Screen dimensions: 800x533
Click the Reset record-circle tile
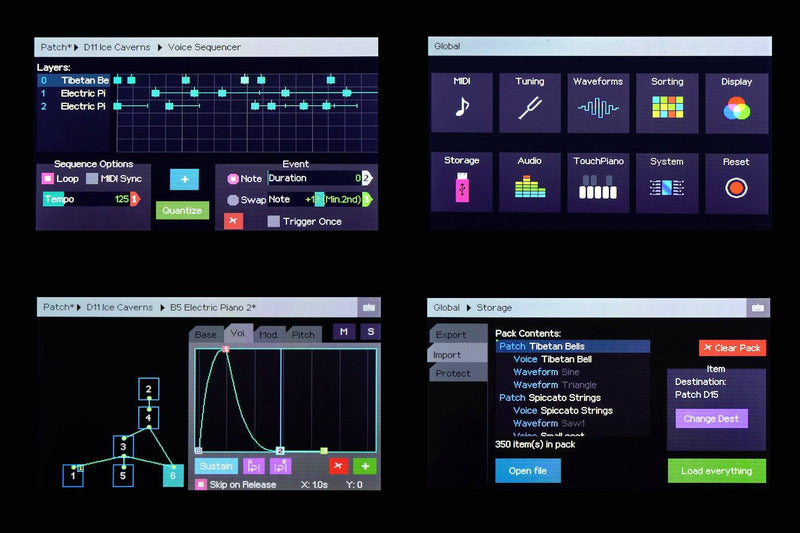tap(736, 182)
